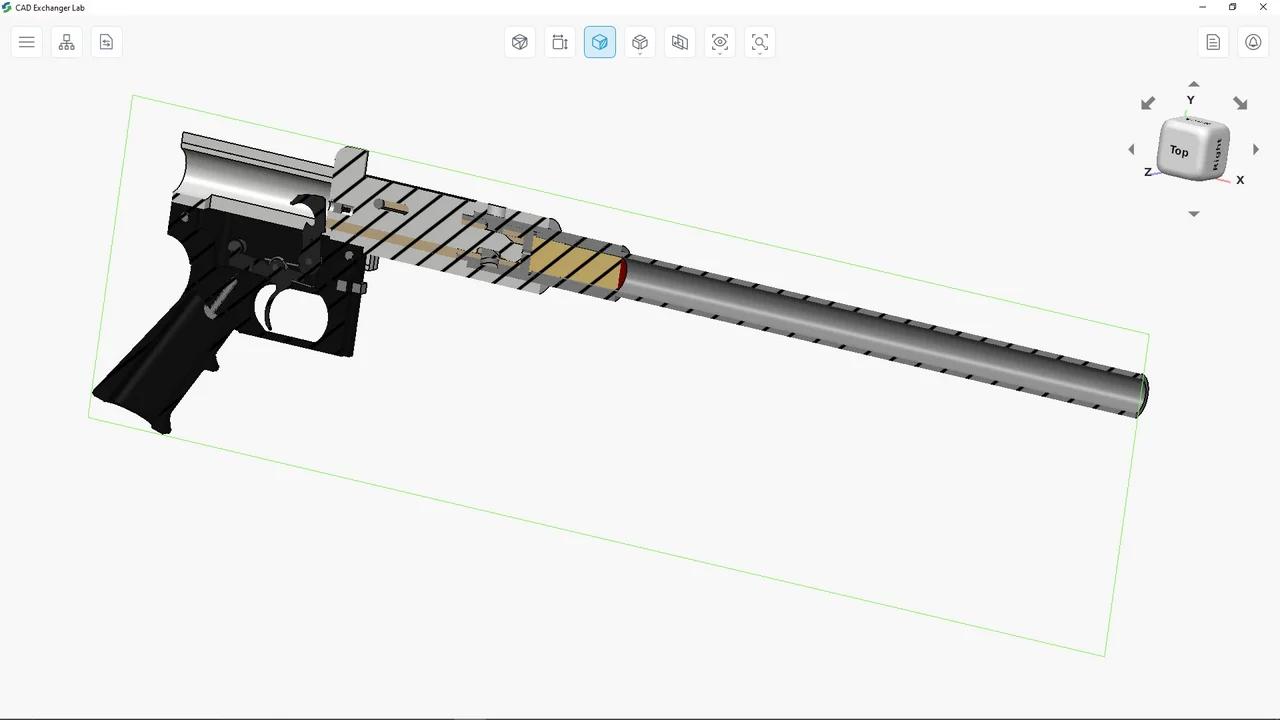Viewport: 1280px width, 720px height.
Task: Click the Y axis label near view cube
Action: click(1190, 100)
